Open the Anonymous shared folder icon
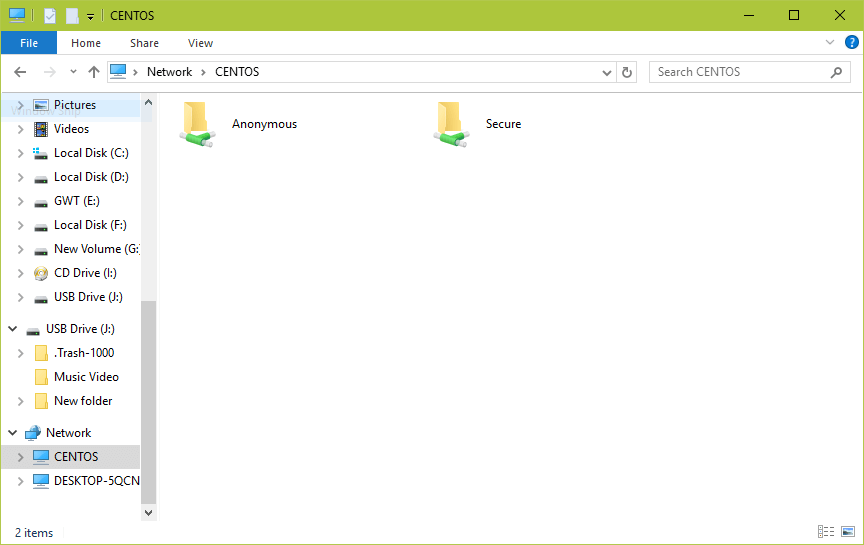 coord(197,125)
